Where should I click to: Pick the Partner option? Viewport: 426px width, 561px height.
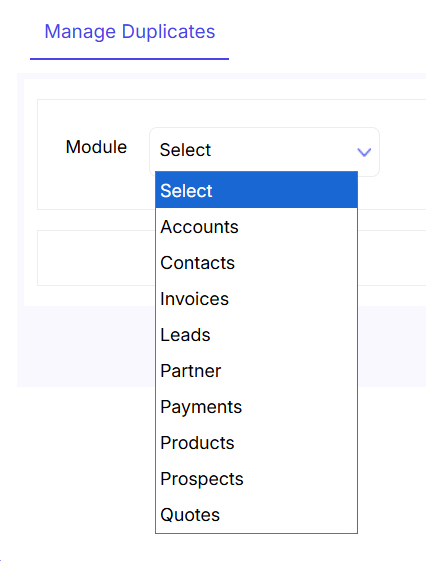(256, 371)
